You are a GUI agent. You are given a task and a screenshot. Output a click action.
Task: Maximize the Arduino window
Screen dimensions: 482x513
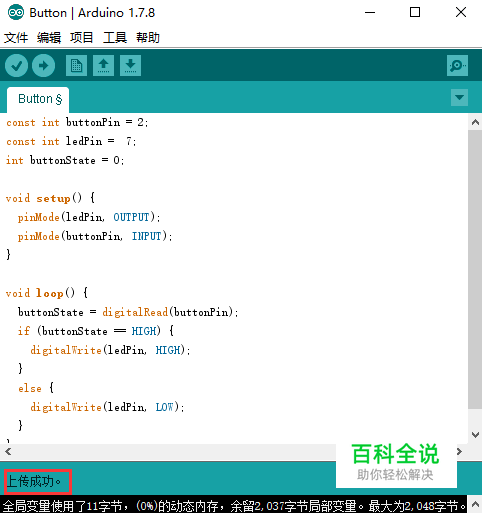415,13
